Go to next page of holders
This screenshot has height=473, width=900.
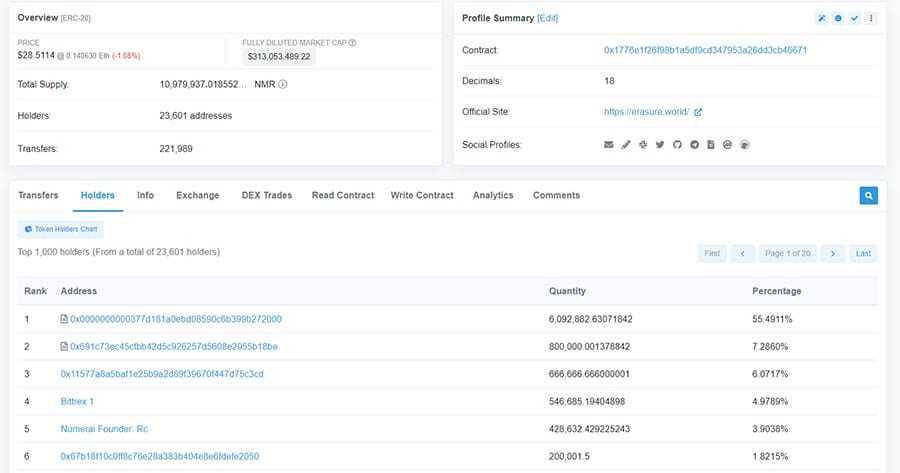832,254
